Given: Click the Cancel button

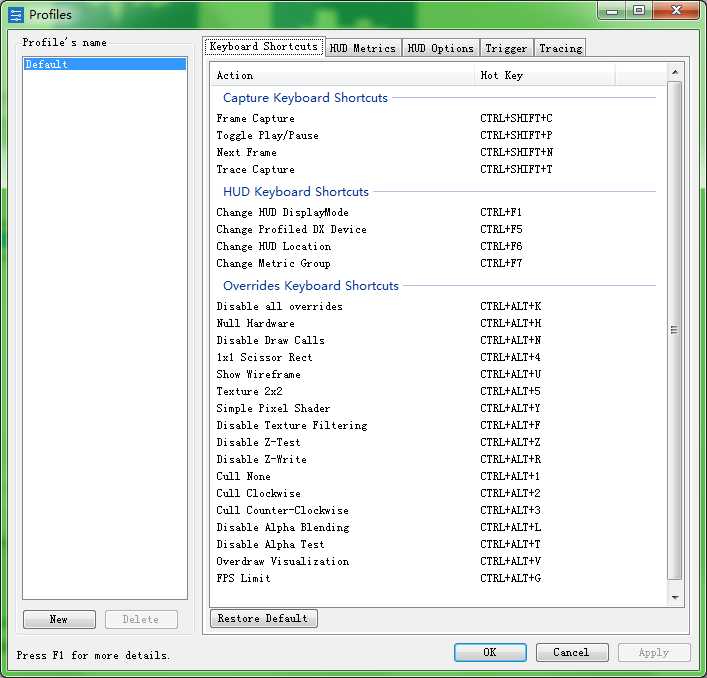Looking at the screenshot, I should [572, 652].
